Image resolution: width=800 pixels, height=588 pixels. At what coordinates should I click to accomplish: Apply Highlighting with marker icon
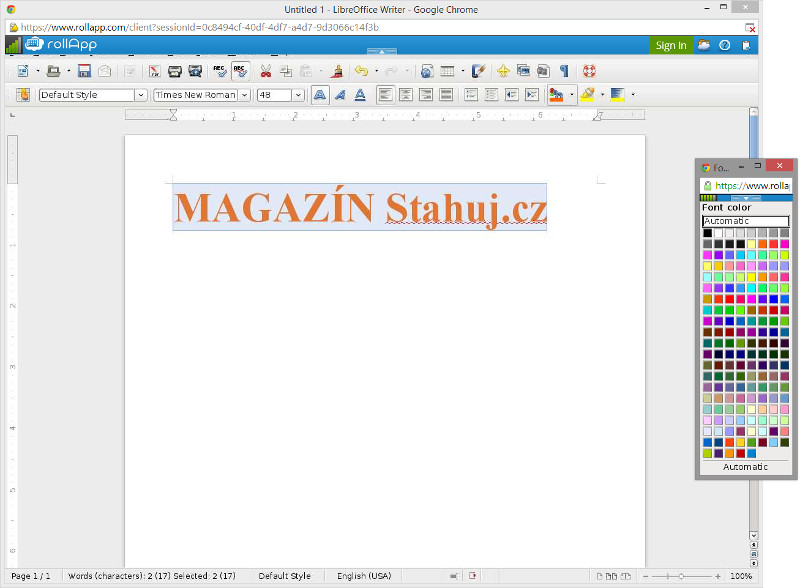pos(588,95)
